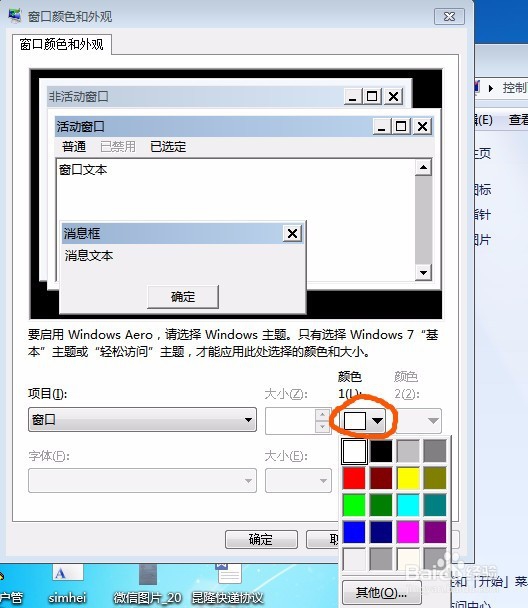Click preview scrollbar up arrow
The image size is (528, 608).
(x=423, y=168)
